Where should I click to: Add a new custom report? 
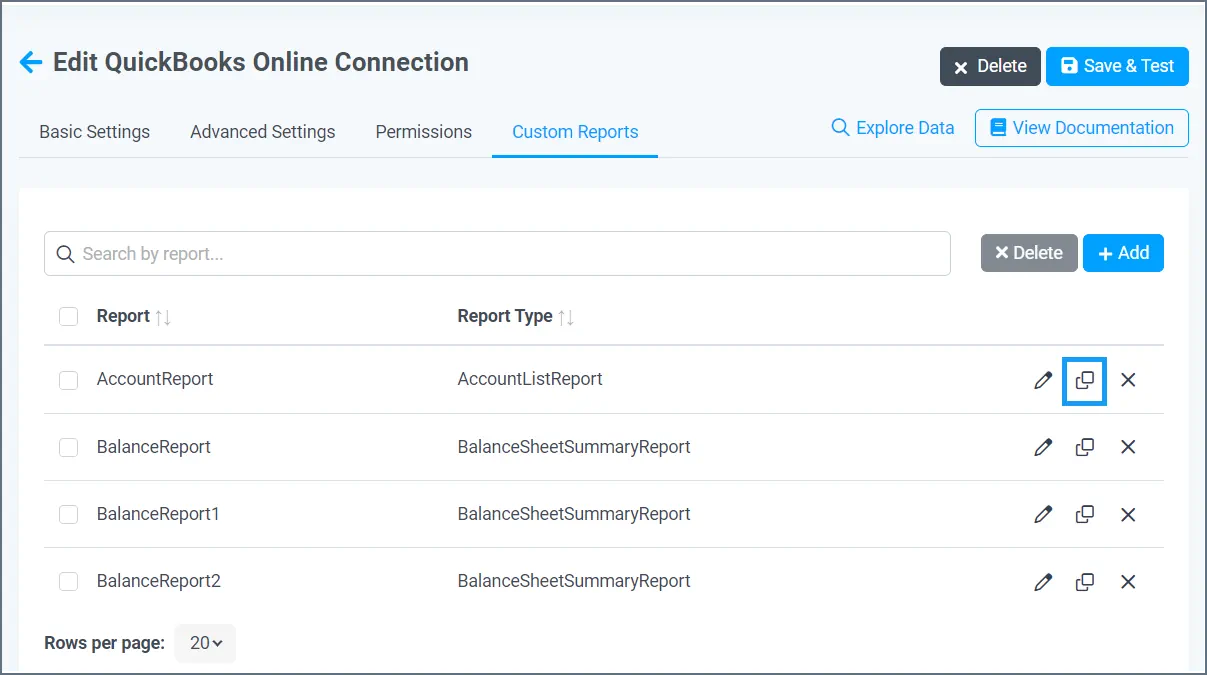1123,253
